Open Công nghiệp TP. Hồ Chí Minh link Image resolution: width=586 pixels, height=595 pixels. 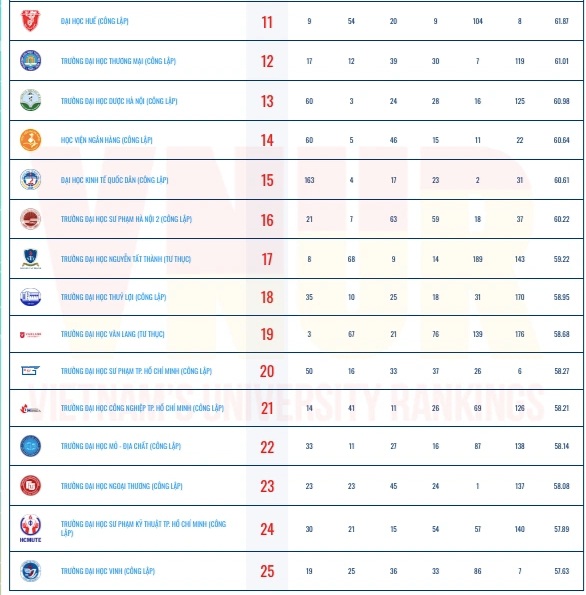click(x=142, y=408)
